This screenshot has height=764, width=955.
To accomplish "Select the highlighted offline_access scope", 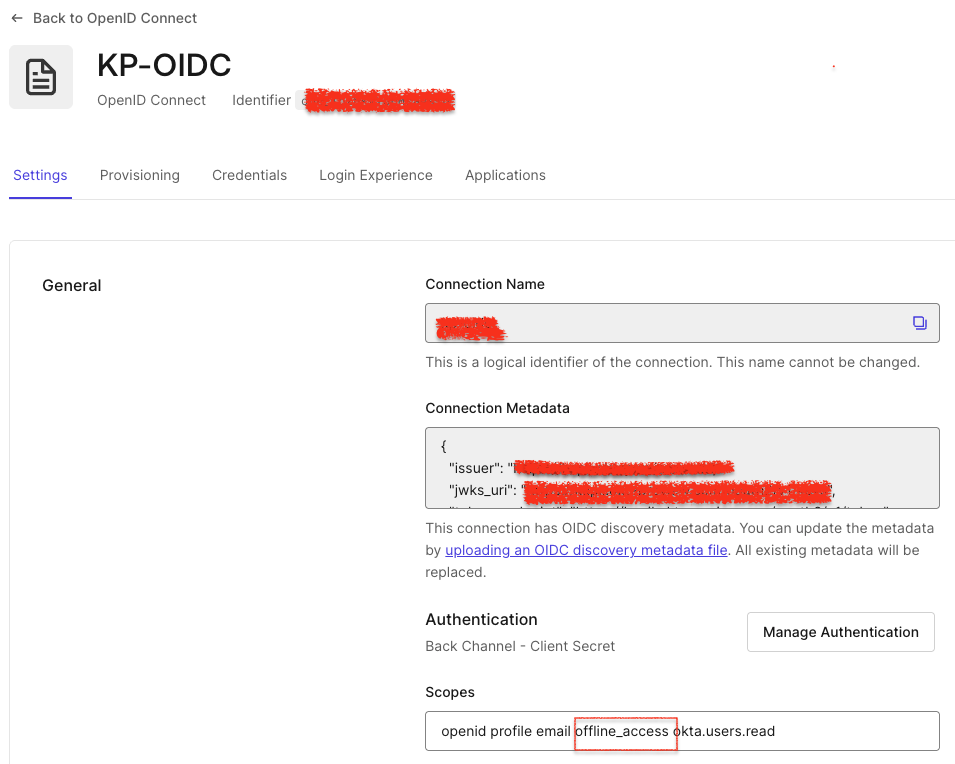I will point(625,731).
